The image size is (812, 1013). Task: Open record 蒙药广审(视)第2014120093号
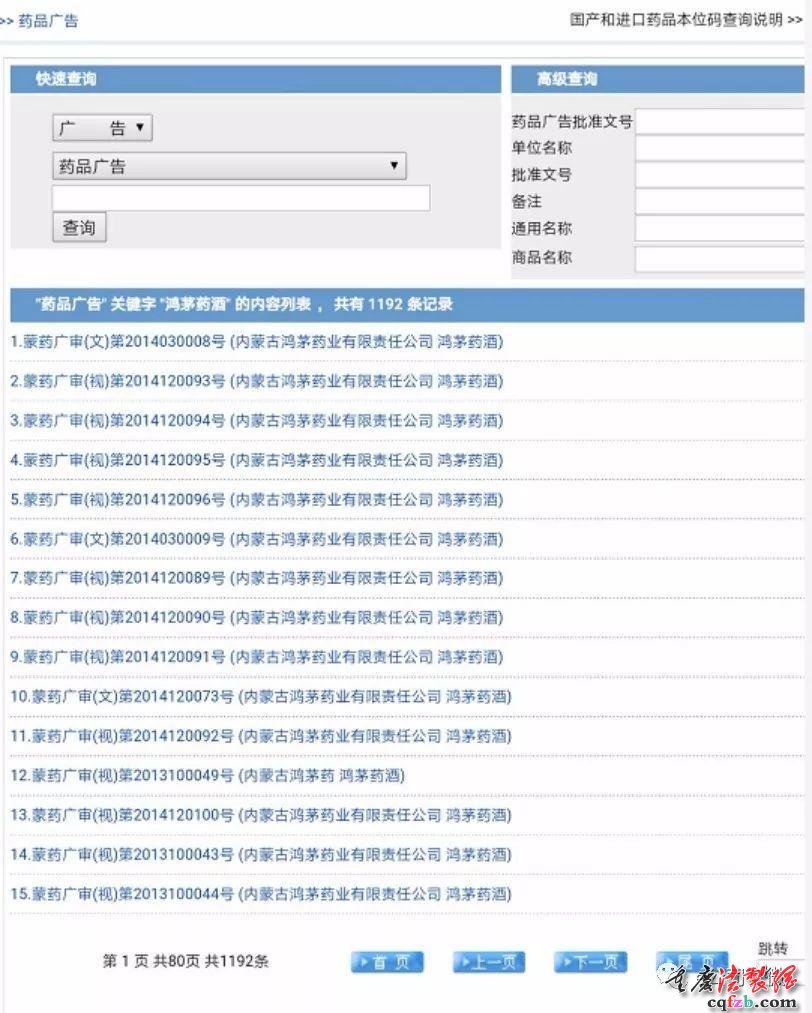click(256, 381)
